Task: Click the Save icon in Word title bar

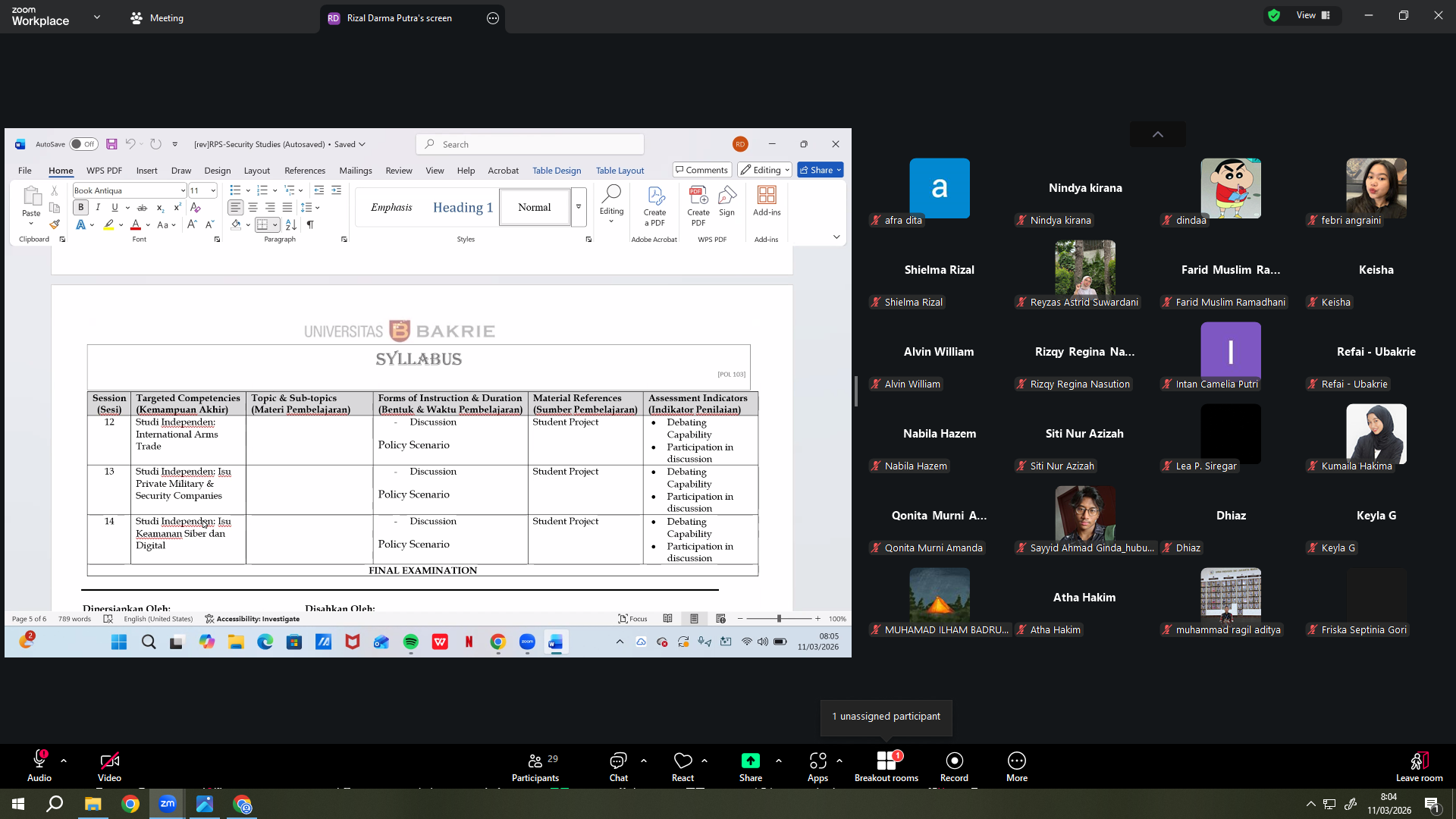Action: pyautogui.click(x=111, y=144)
